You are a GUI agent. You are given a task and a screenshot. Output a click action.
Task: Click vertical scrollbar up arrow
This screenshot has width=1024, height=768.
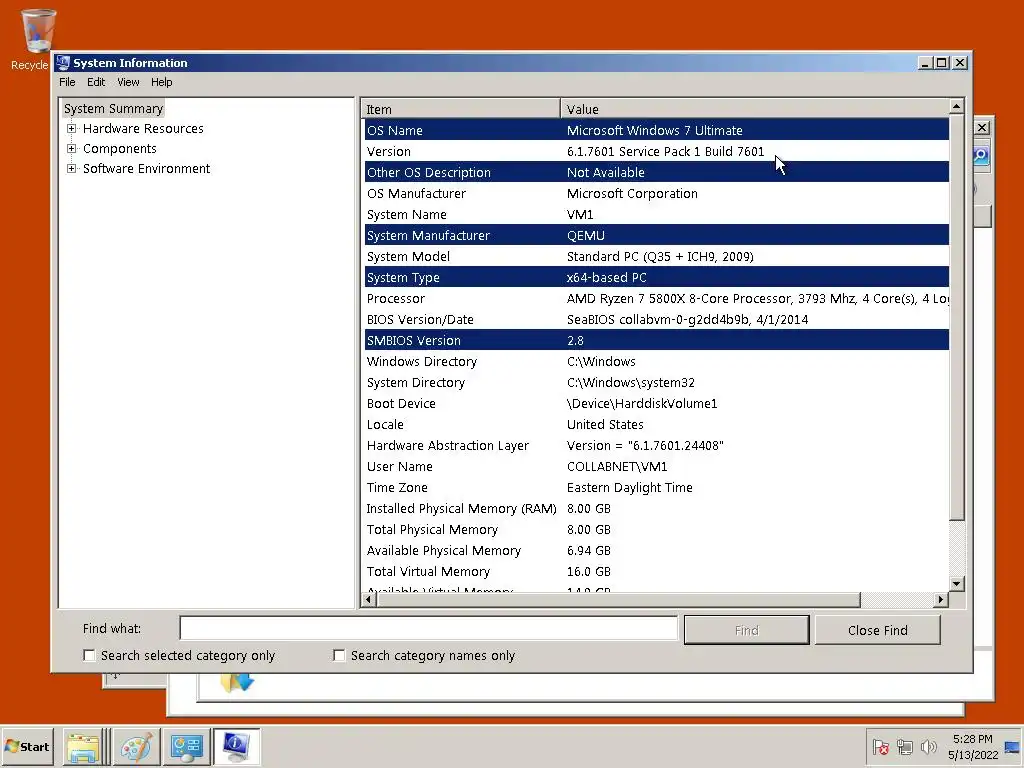pyautogui.click(x=956, y=106)
